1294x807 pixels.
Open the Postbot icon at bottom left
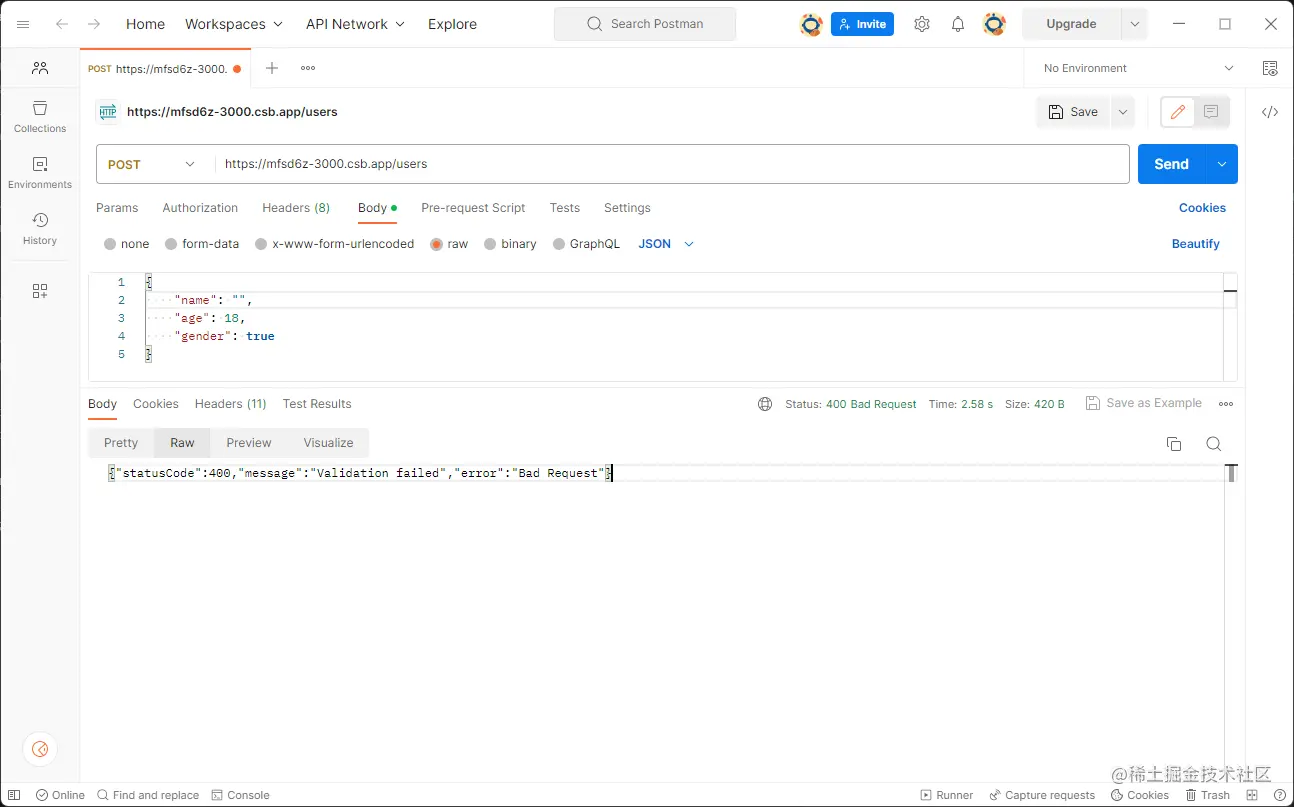coord(40,749)
